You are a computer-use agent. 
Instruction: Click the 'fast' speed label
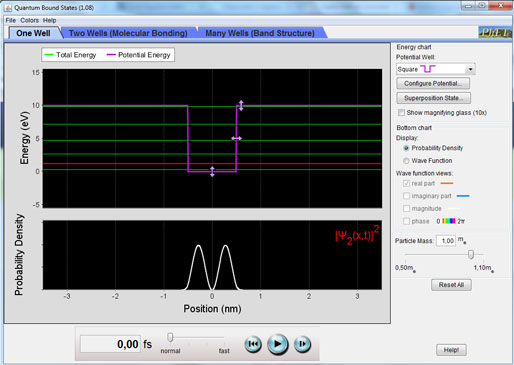pos(224,351)
